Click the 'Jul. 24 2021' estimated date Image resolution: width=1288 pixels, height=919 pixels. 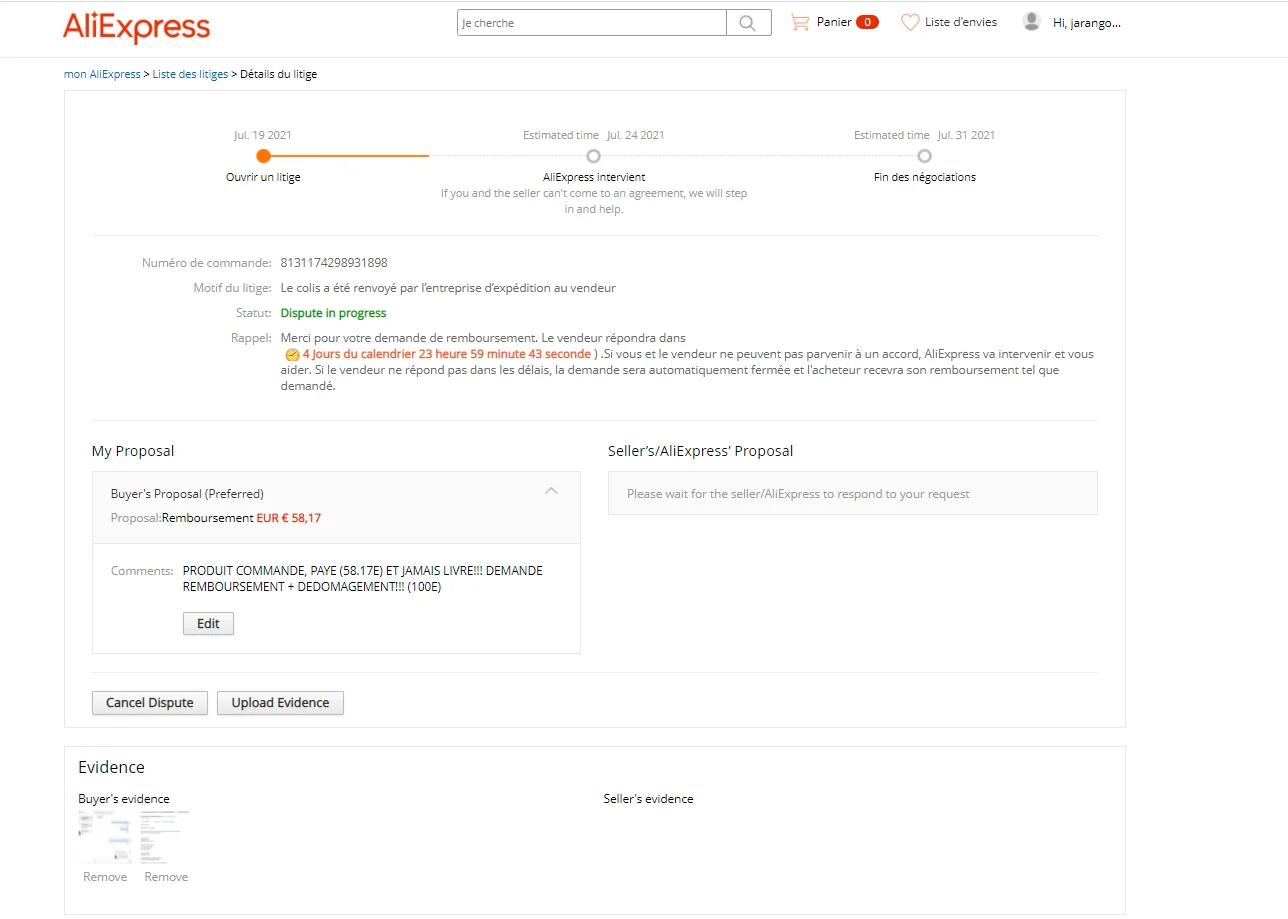click(635, 135)
